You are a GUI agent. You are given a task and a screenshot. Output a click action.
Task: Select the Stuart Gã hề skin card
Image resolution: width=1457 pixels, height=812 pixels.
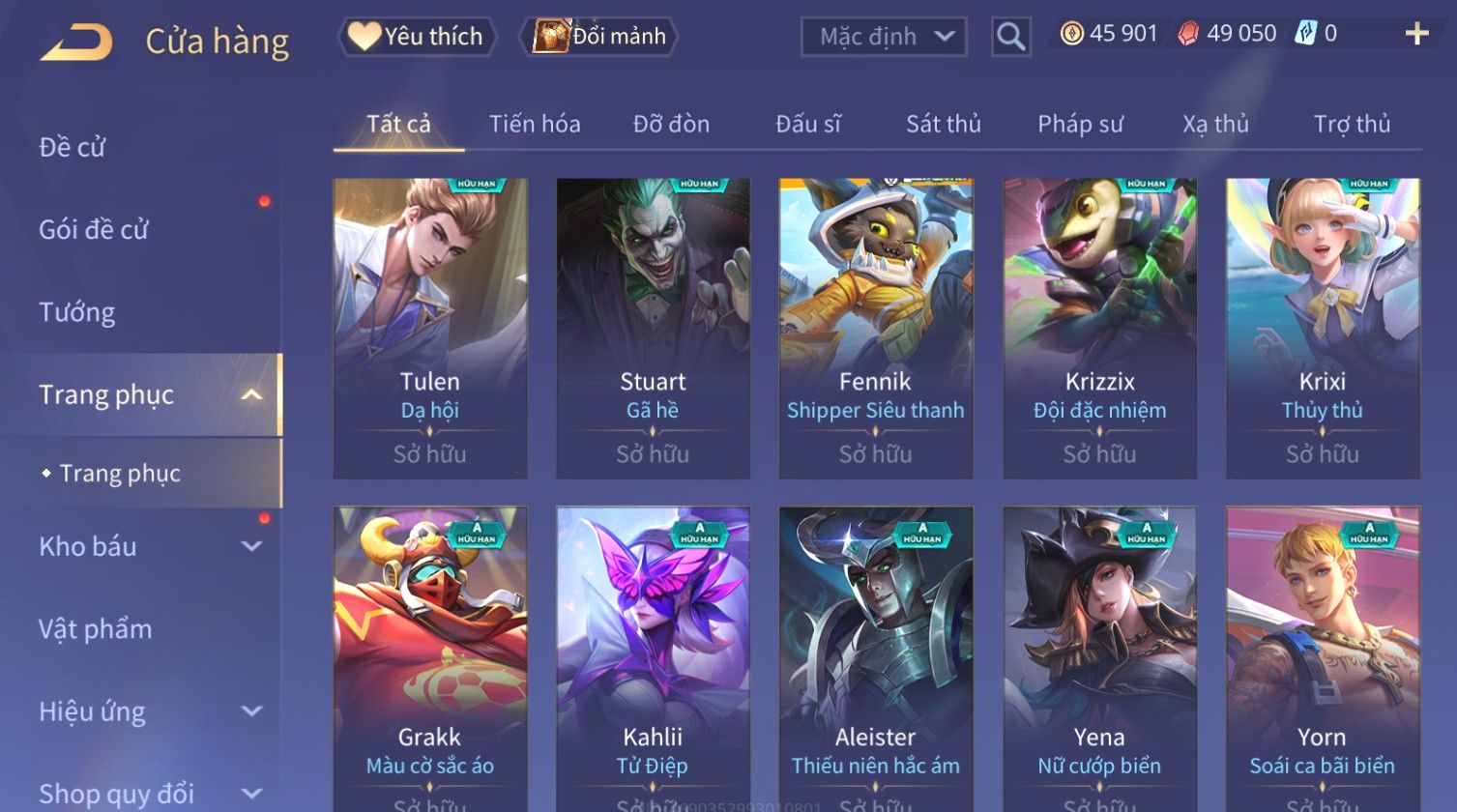coord(653,328)
